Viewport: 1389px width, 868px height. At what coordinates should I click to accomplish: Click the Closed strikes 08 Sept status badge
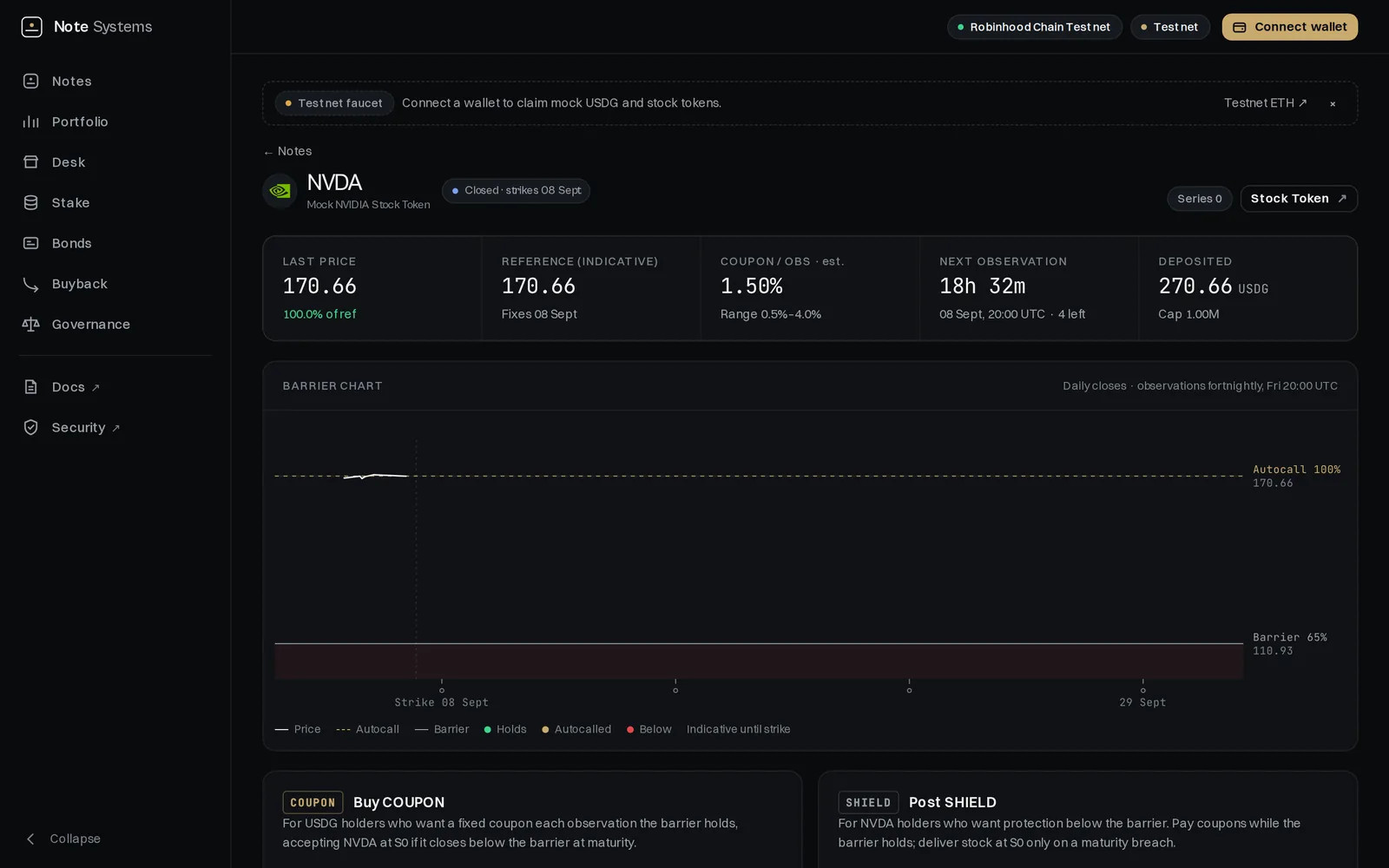[x=516, y=191]
